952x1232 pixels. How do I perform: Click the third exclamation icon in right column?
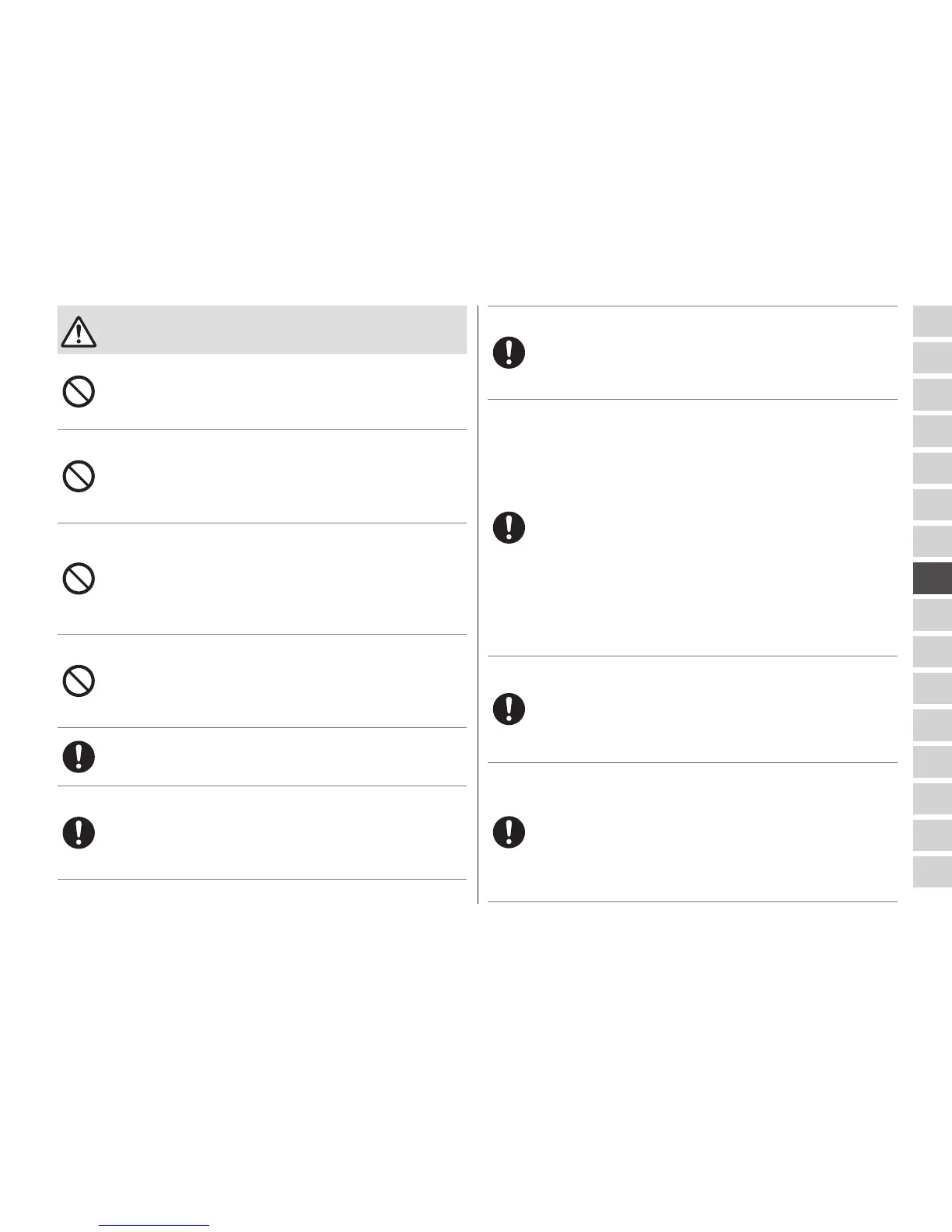(x=509, y=709)
